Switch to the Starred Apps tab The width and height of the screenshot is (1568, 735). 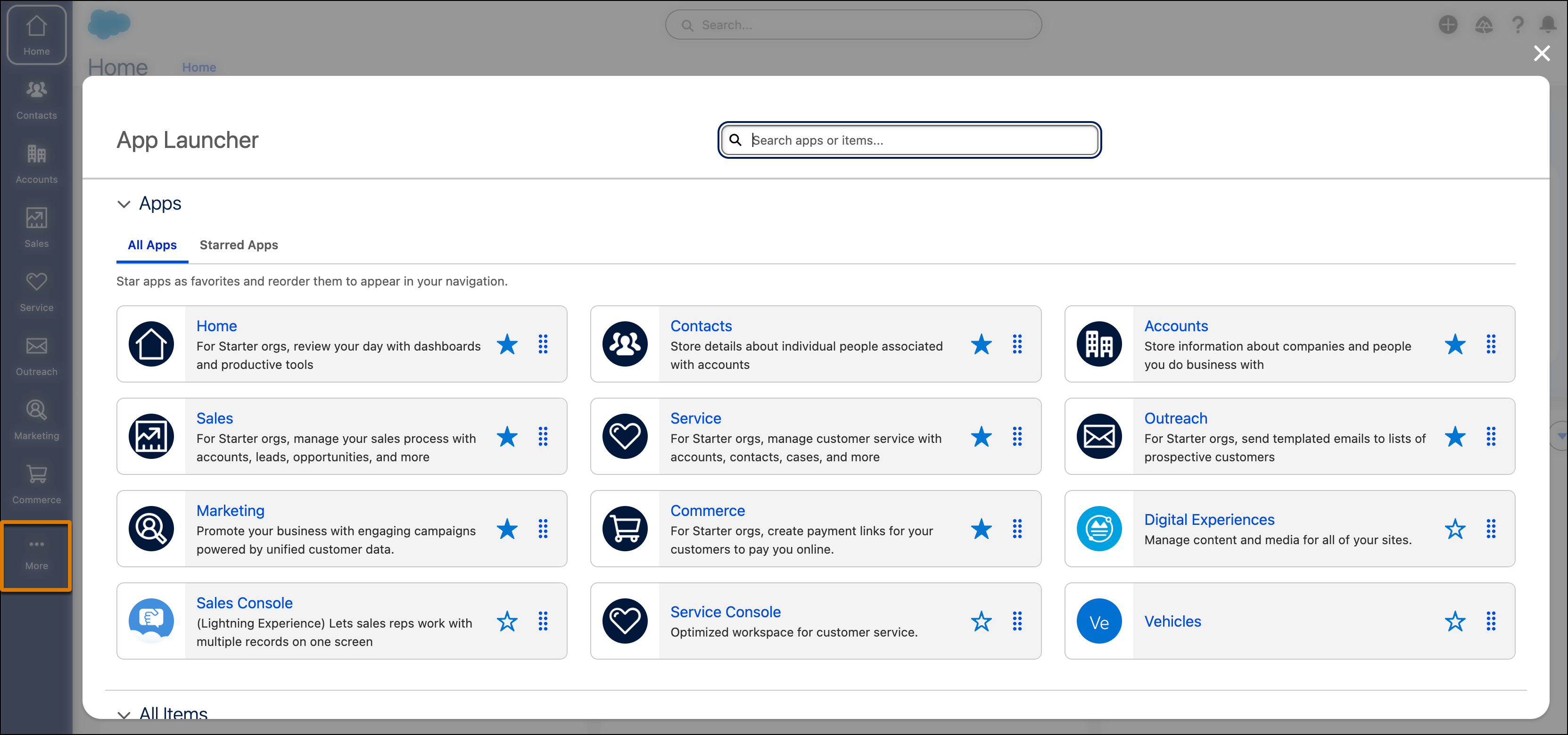[239, 245]
